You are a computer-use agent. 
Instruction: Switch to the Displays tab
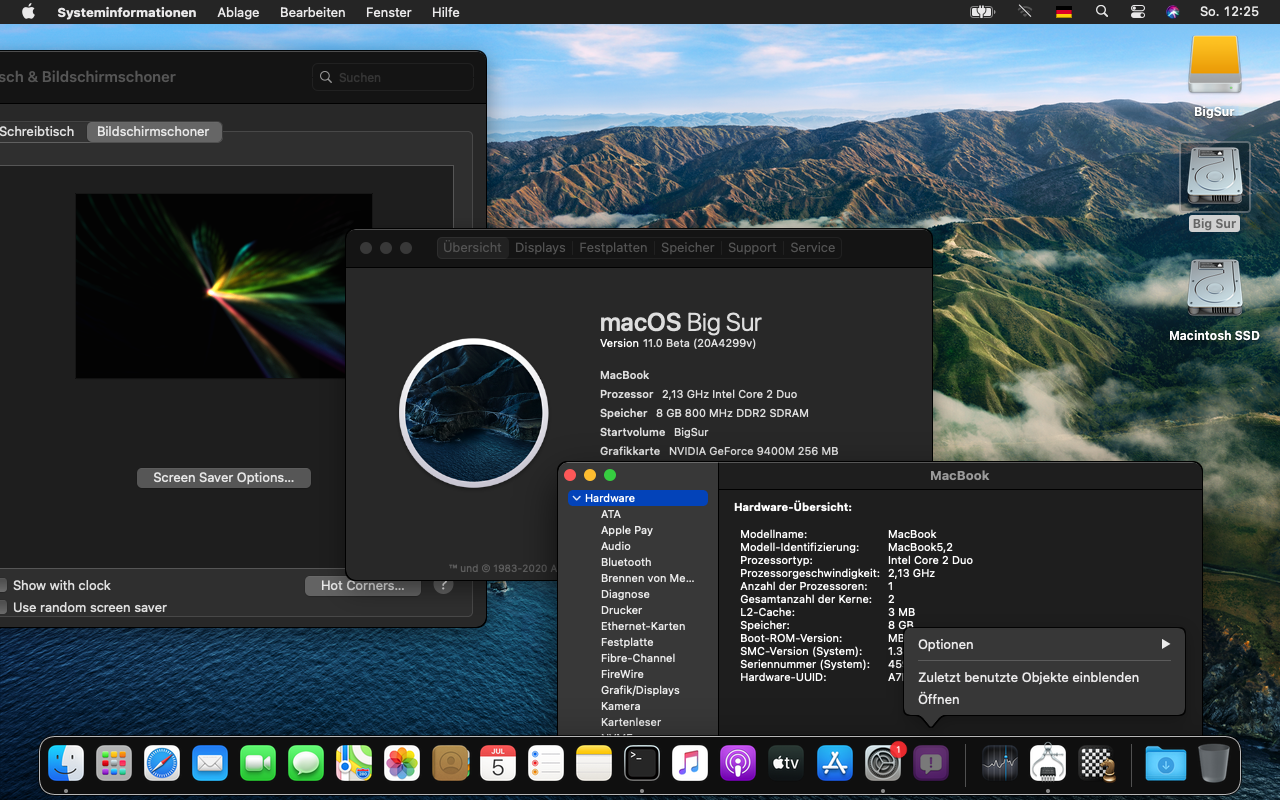pos(540,248)
